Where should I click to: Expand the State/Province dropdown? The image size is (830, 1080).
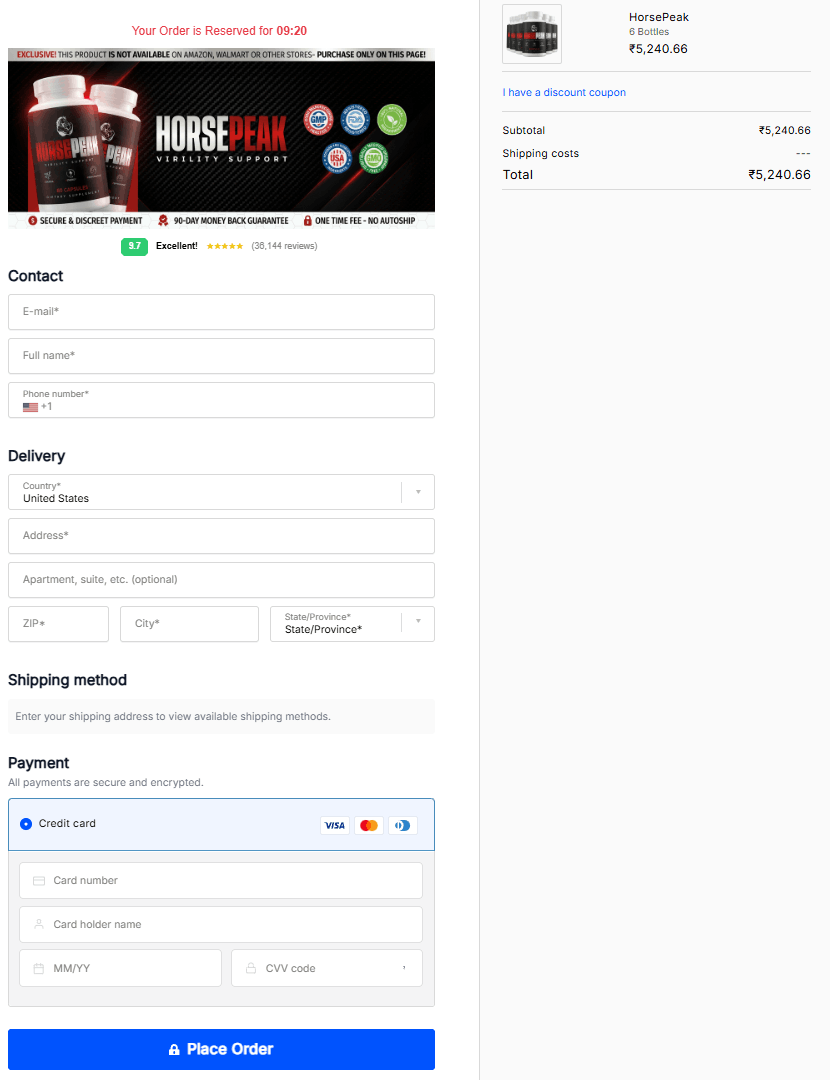(x=352, y=624)
